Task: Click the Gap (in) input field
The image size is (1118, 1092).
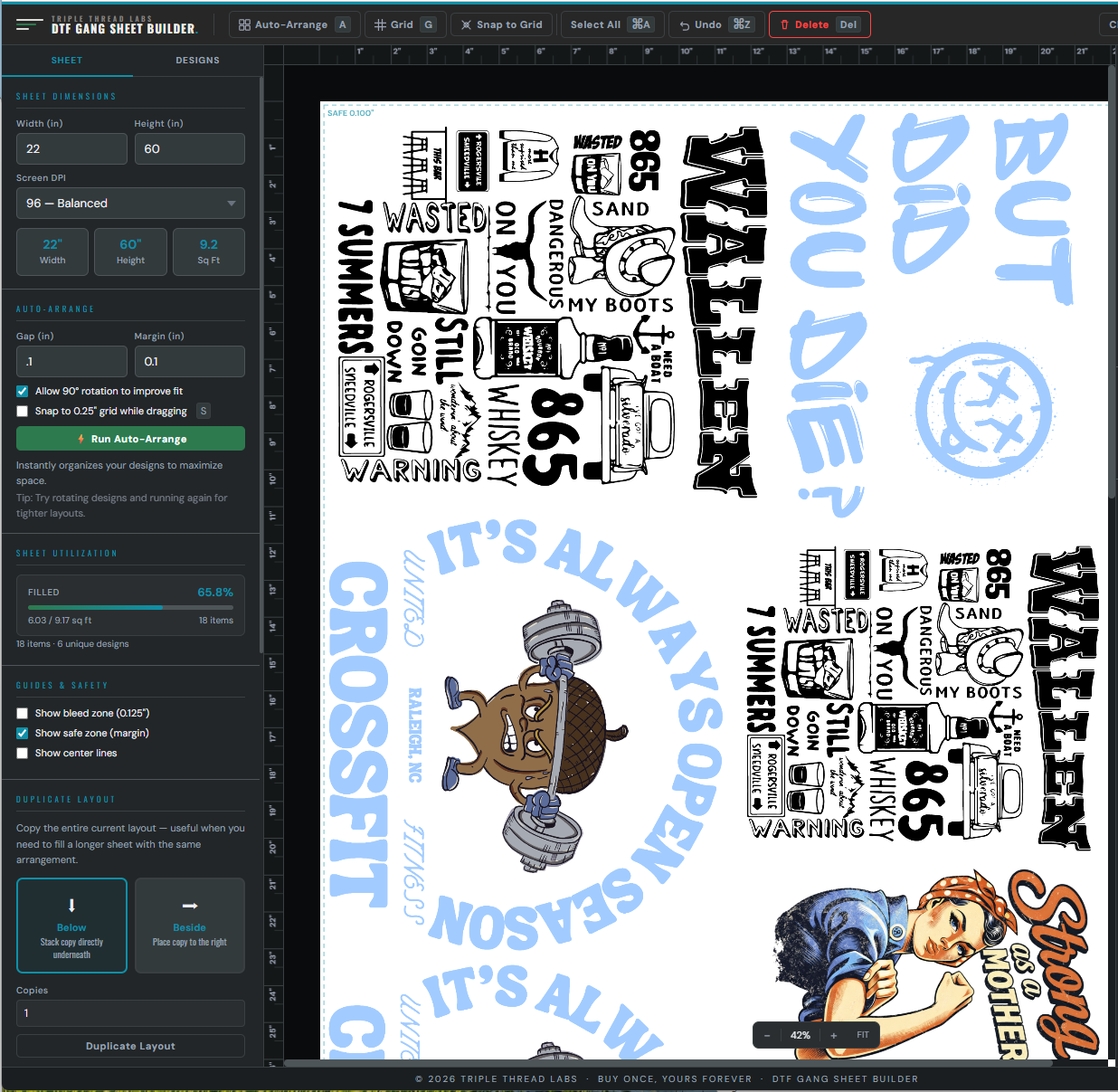Action: pyautogui.click(x=71, y=361)
